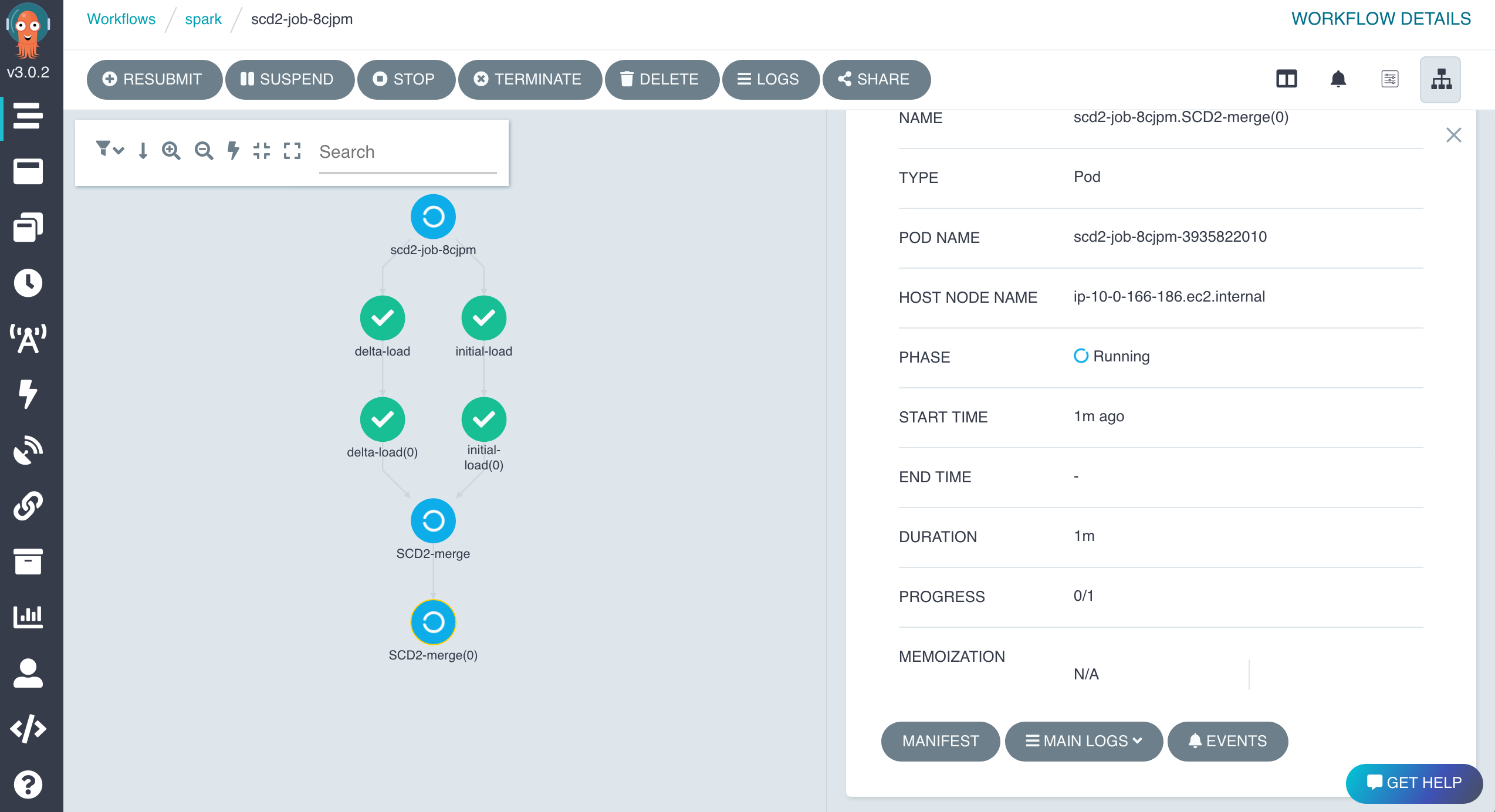Click the graph Search field
Screen dimensions: 1495x812
[x=408, y=153]
